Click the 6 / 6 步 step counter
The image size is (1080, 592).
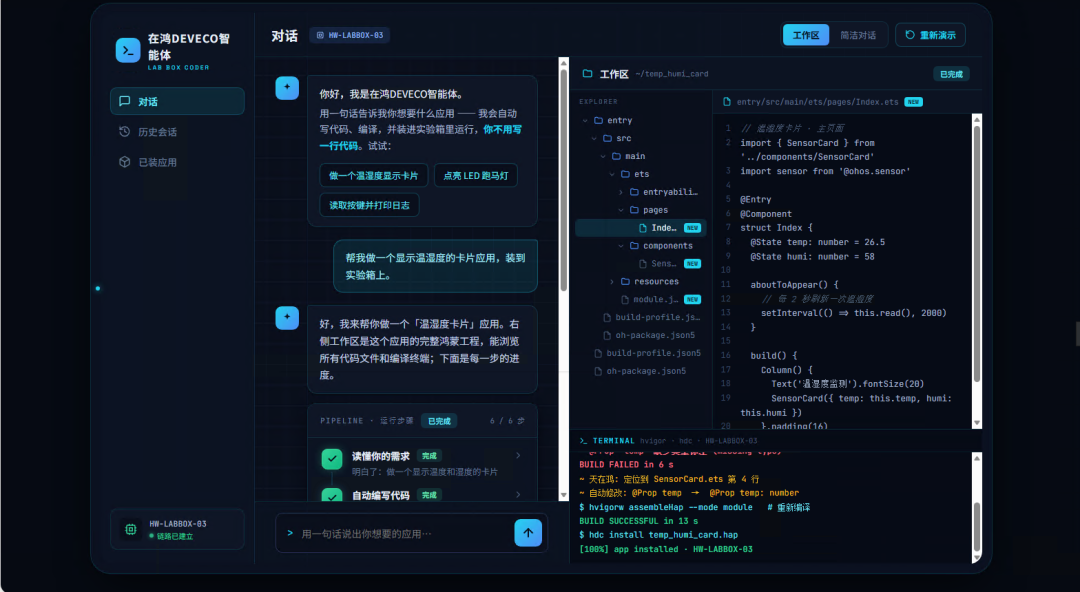pos(507,421)
